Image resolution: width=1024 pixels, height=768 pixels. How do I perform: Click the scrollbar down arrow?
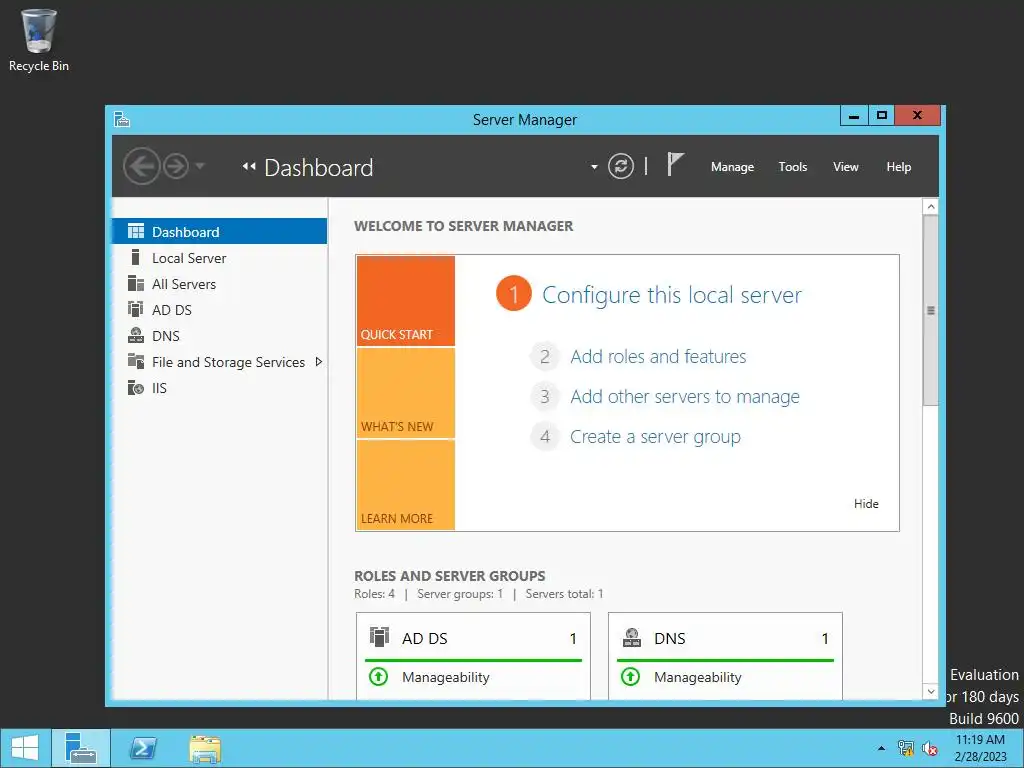(x=931, y=692)
